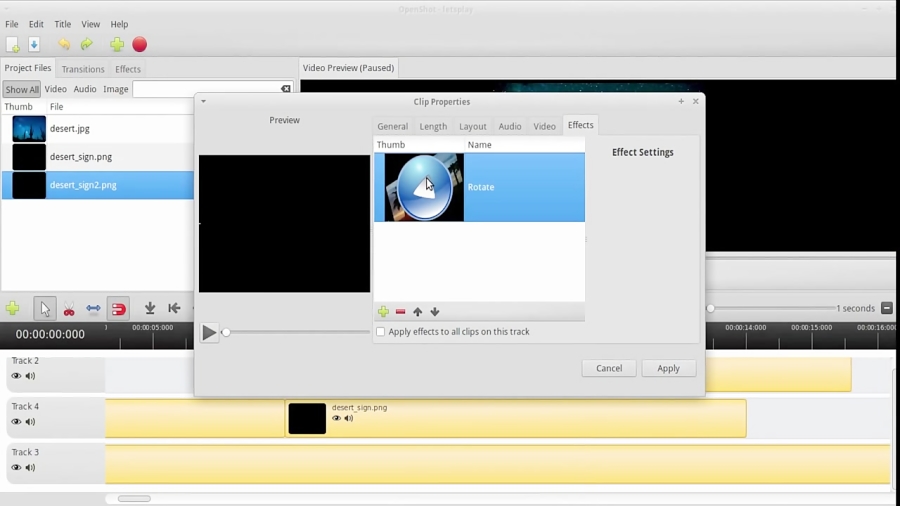
Task: Enable Apply effects to all clips checkbox
Action: pyautogui.click(x=381, y=332)
